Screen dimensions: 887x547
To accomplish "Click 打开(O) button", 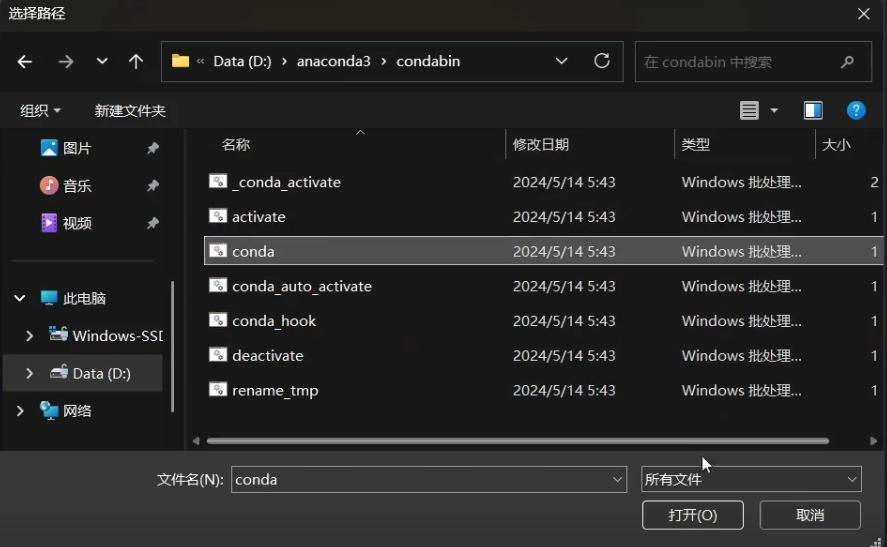I will tap(692, 515).
